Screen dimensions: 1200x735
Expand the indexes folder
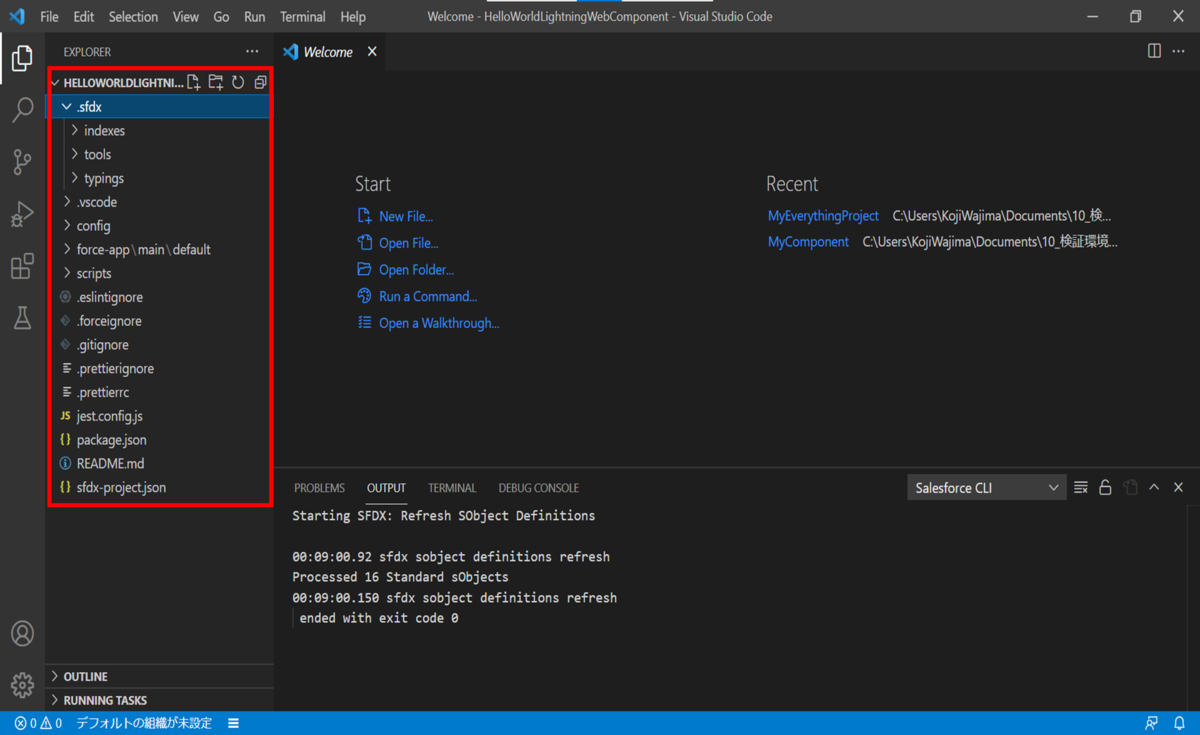pos(159,131)
